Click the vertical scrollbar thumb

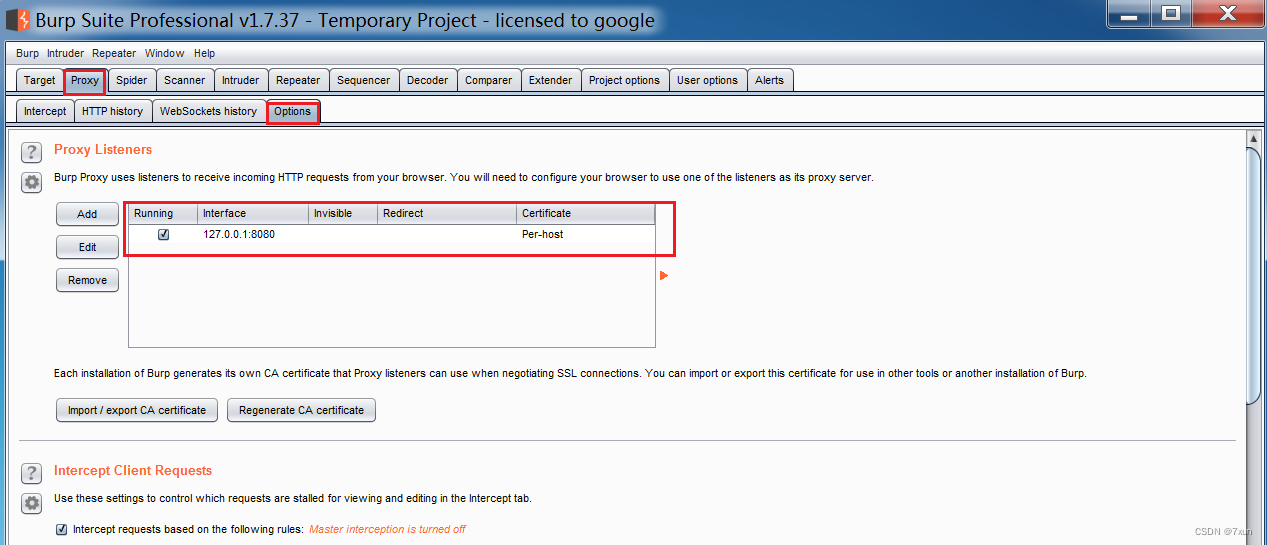tap(1253, 274)
